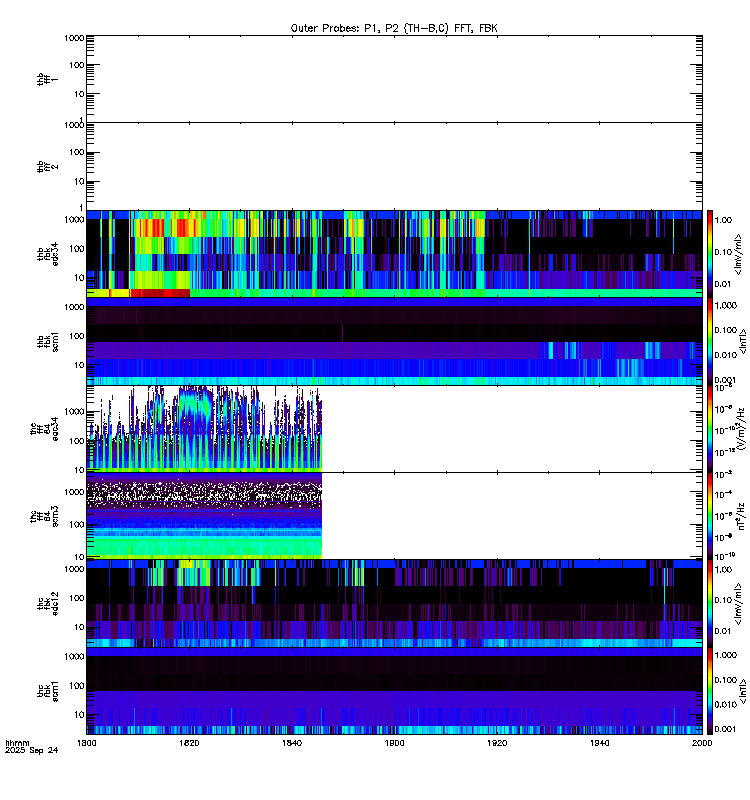Click the '0.01' value on the thc fbk edc12 color bar
The height and width of the screenshot is (800, 750).
click(723, 631)
